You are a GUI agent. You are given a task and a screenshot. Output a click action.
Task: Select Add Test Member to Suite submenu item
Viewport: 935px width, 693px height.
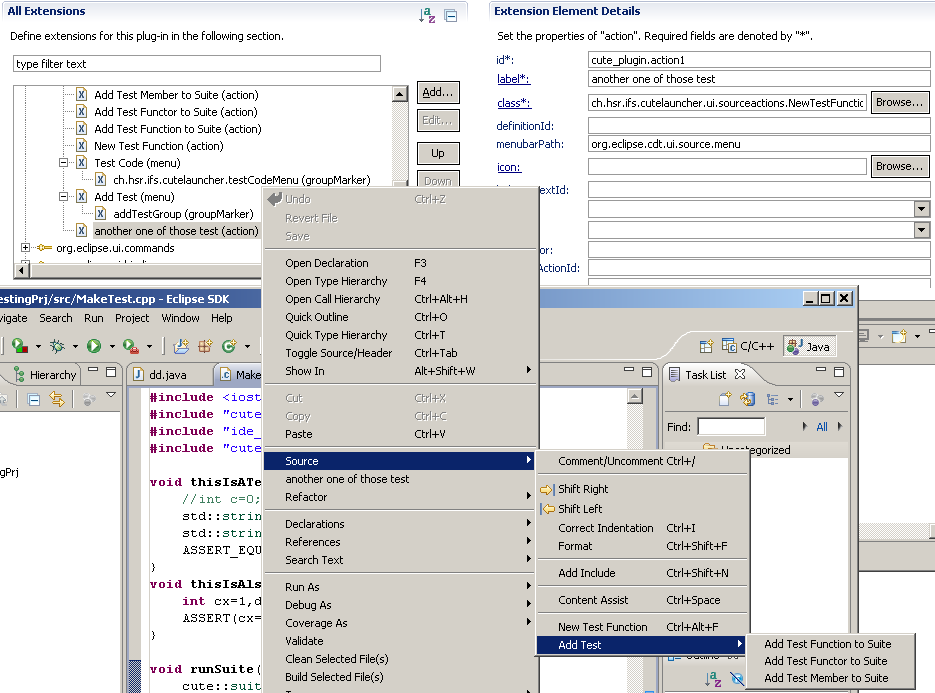pos(829,678)
